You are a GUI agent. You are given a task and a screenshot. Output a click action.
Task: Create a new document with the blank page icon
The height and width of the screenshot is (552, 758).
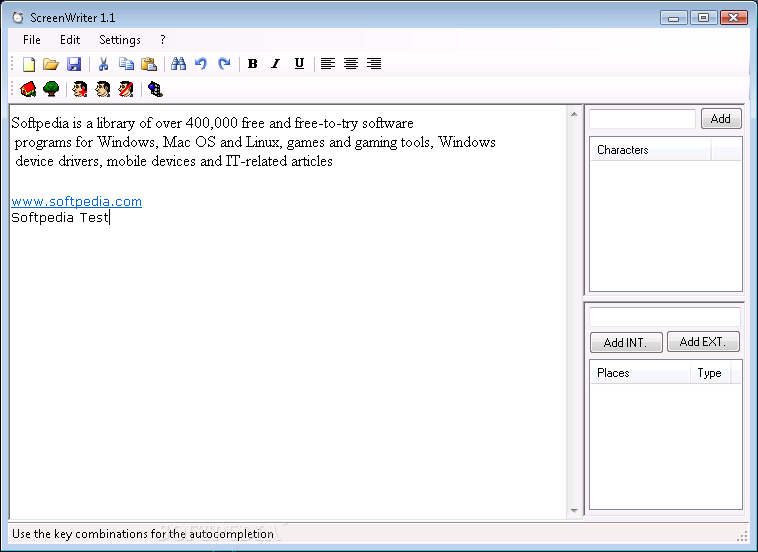29,64
